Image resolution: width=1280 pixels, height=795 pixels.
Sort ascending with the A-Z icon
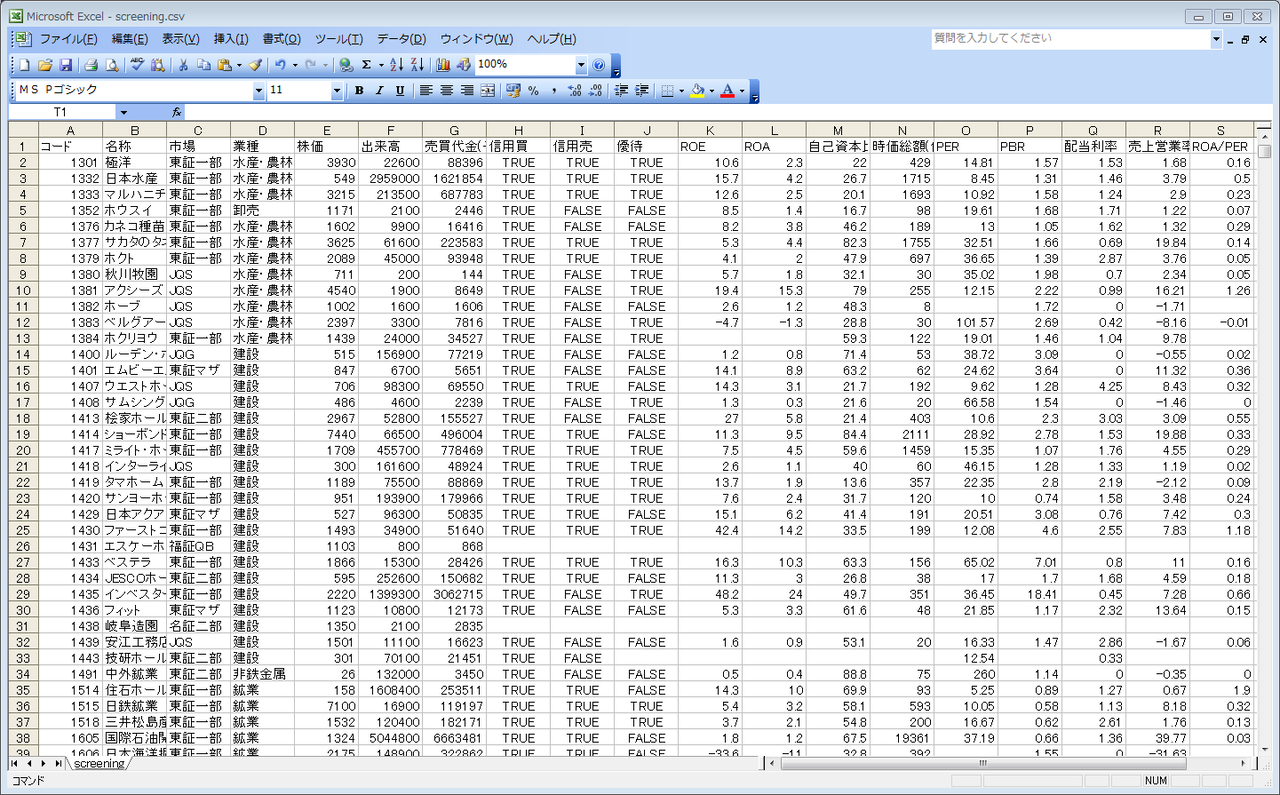click(396, 65)
